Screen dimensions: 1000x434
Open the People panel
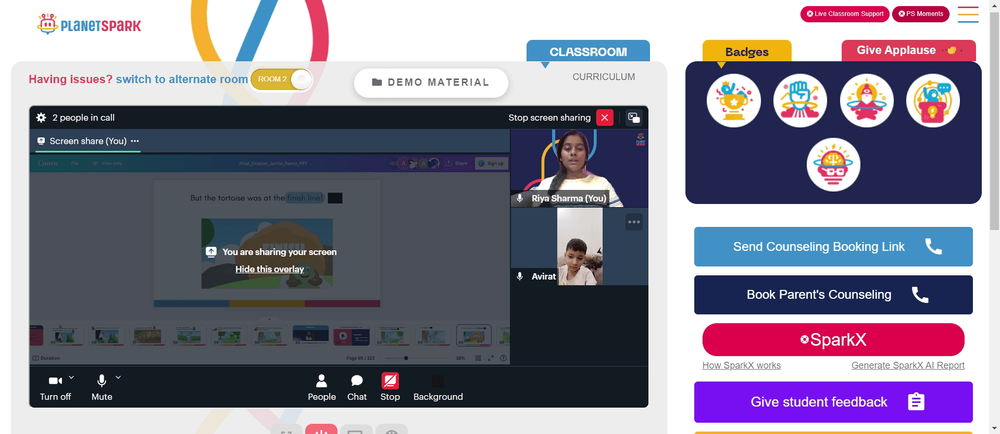pos(321,387)
